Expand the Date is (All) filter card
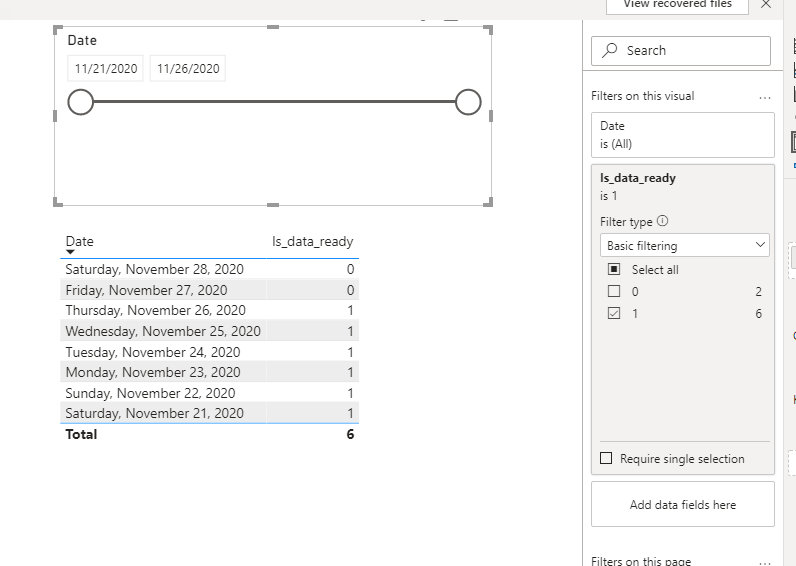The image size is (796, 566). 683,135
